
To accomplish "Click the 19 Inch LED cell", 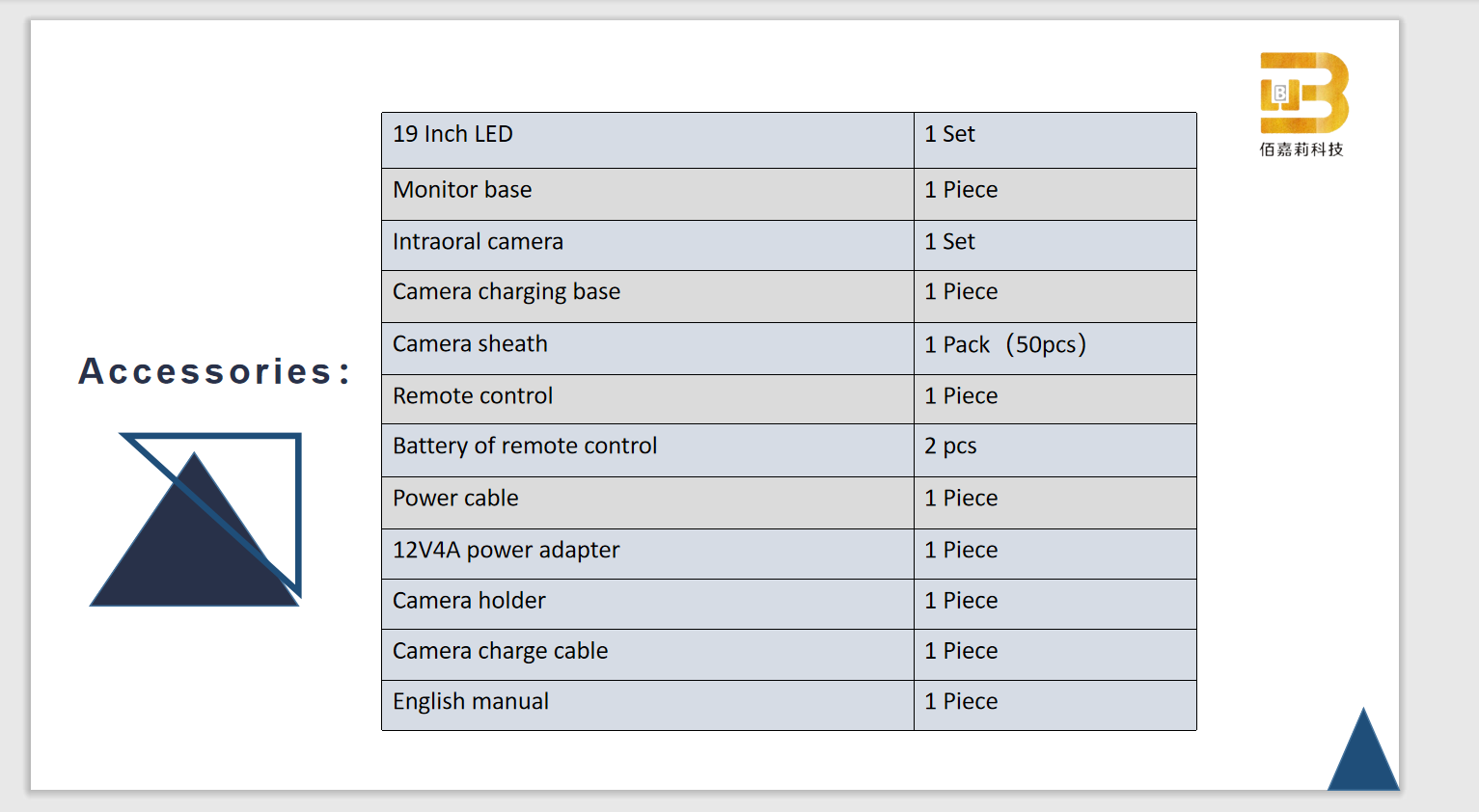I will [647, 141].
